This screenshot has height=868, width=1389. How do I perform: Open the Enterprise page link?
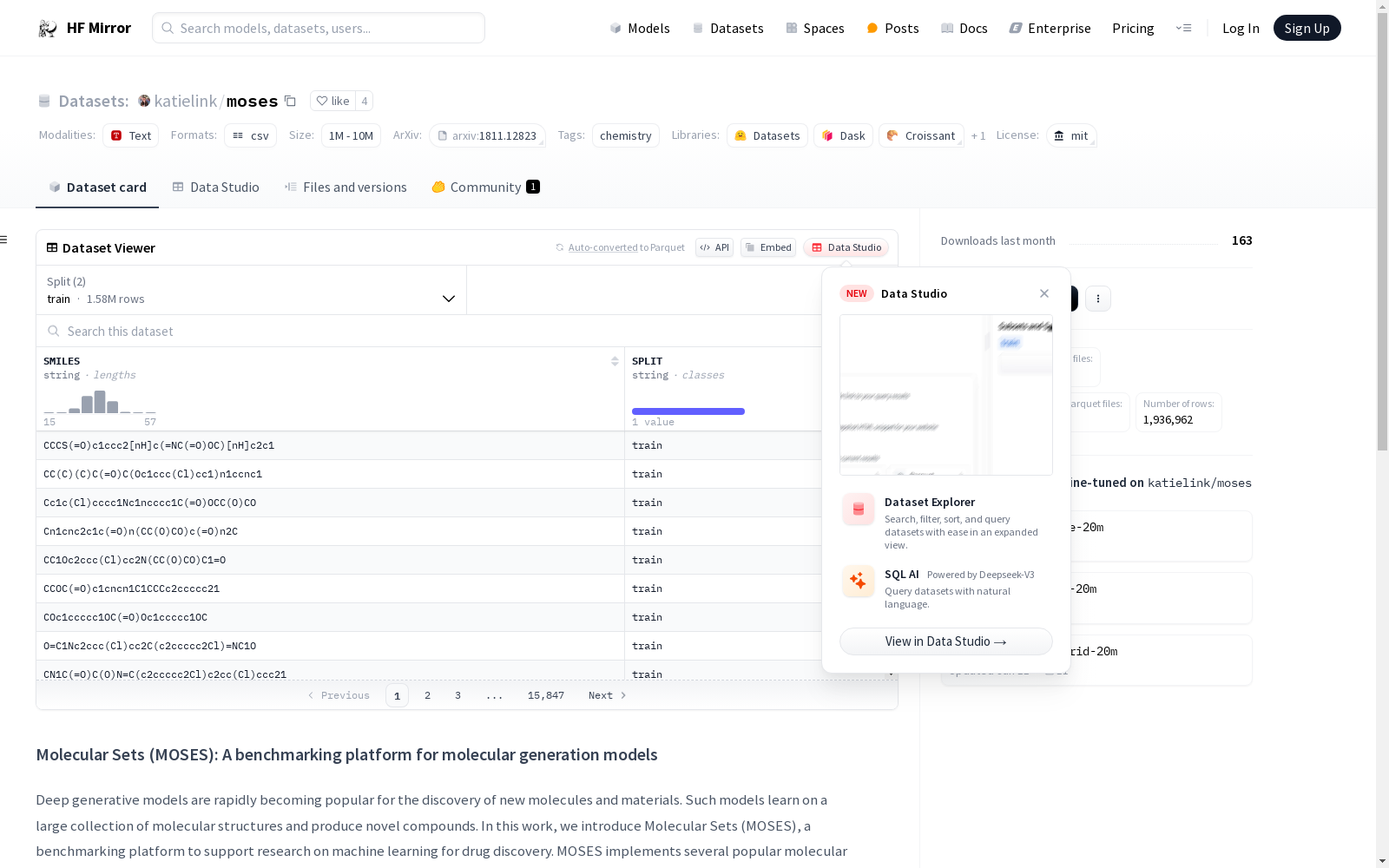click(x=1050, y=28)
